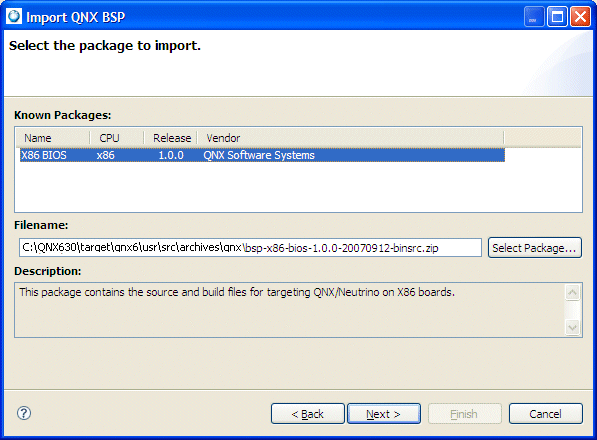Open Select Package browse dialog

coord(535,248)
